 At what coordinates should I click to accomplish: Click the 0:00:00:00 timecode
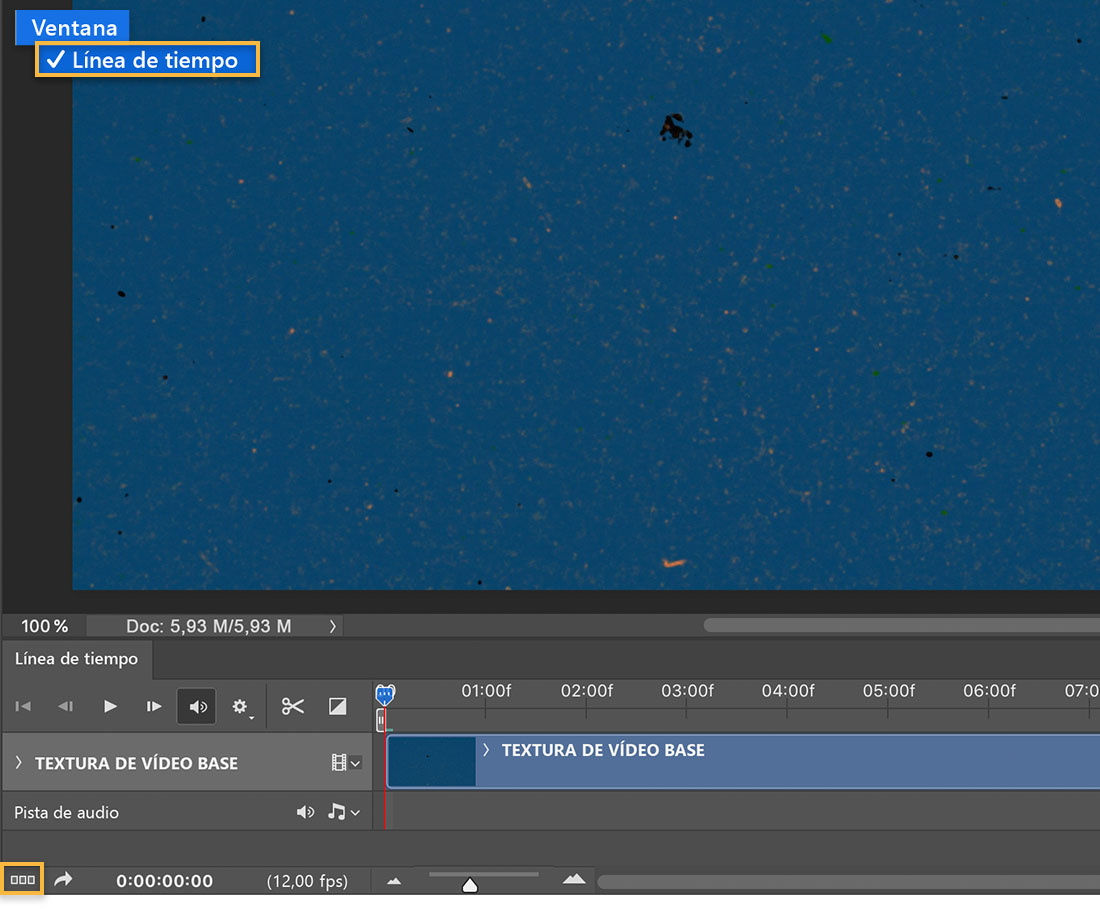pyautogui.click(x=164, y=881)
